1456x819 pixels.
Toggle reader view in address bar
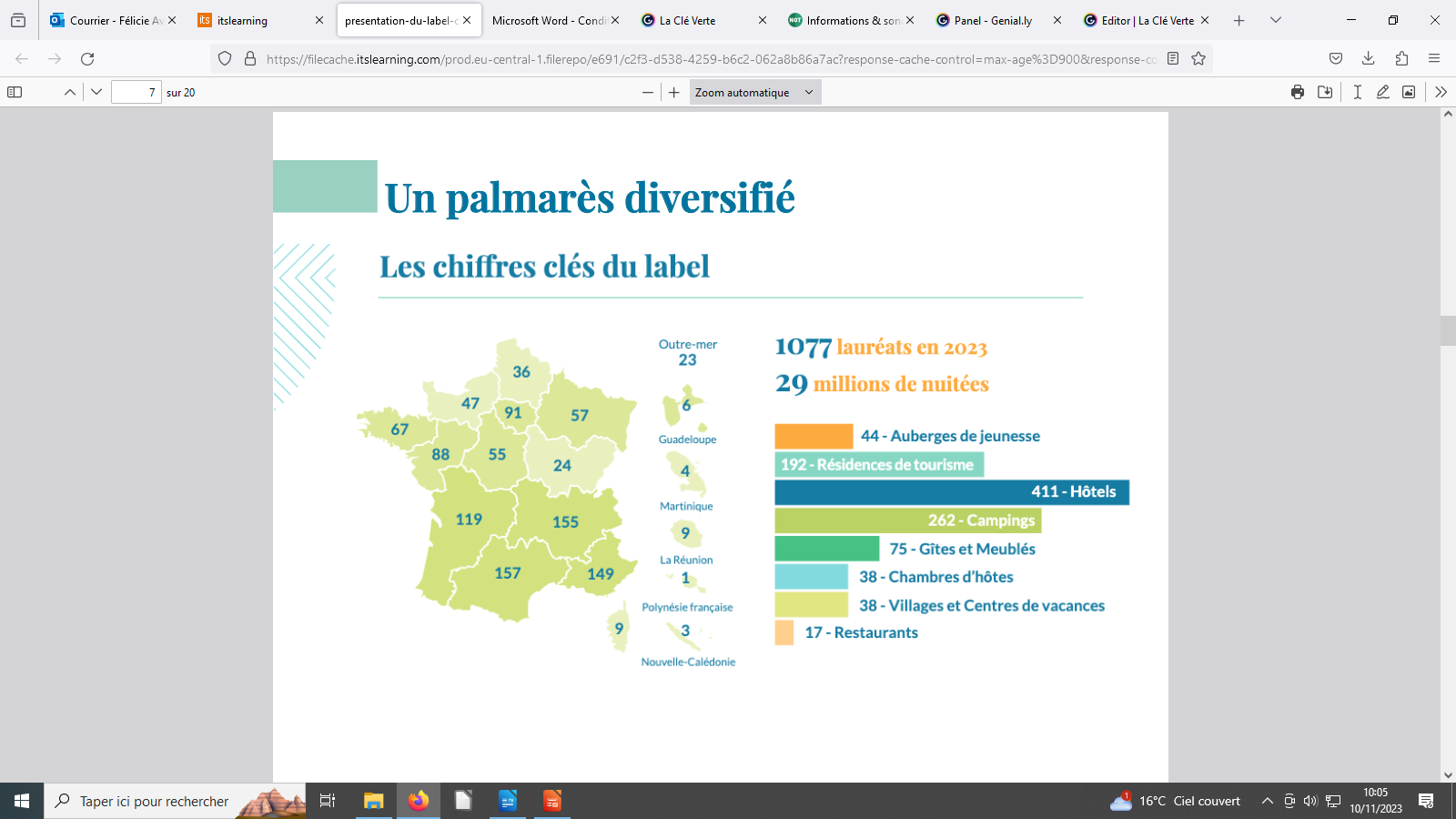pos(1173,58)
